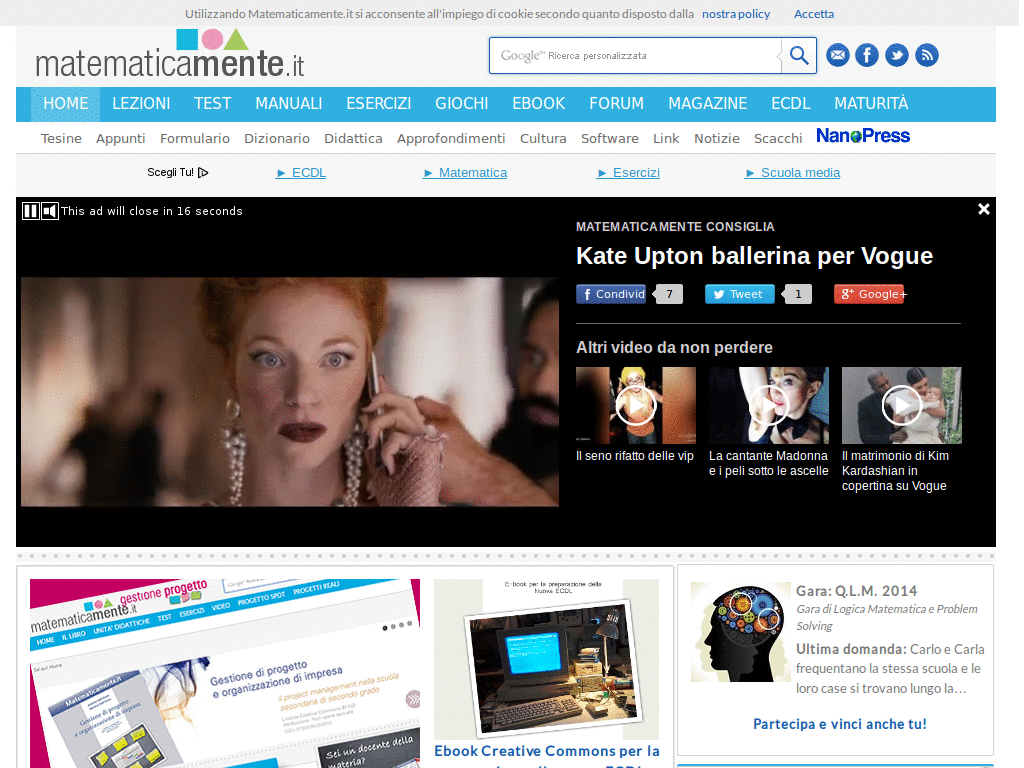
Task: Open the Approfondimenti link
Action: click(451, 138)
